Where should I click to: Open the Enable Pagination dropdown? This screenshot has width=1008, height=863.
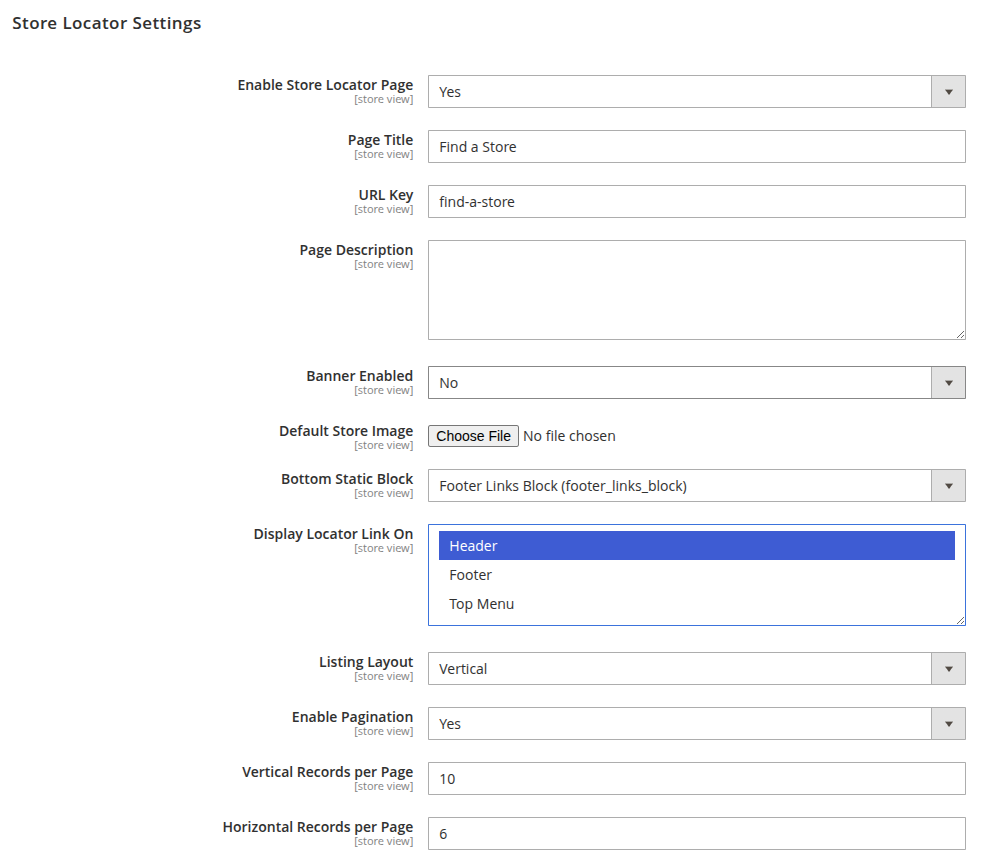click(696, 723)
